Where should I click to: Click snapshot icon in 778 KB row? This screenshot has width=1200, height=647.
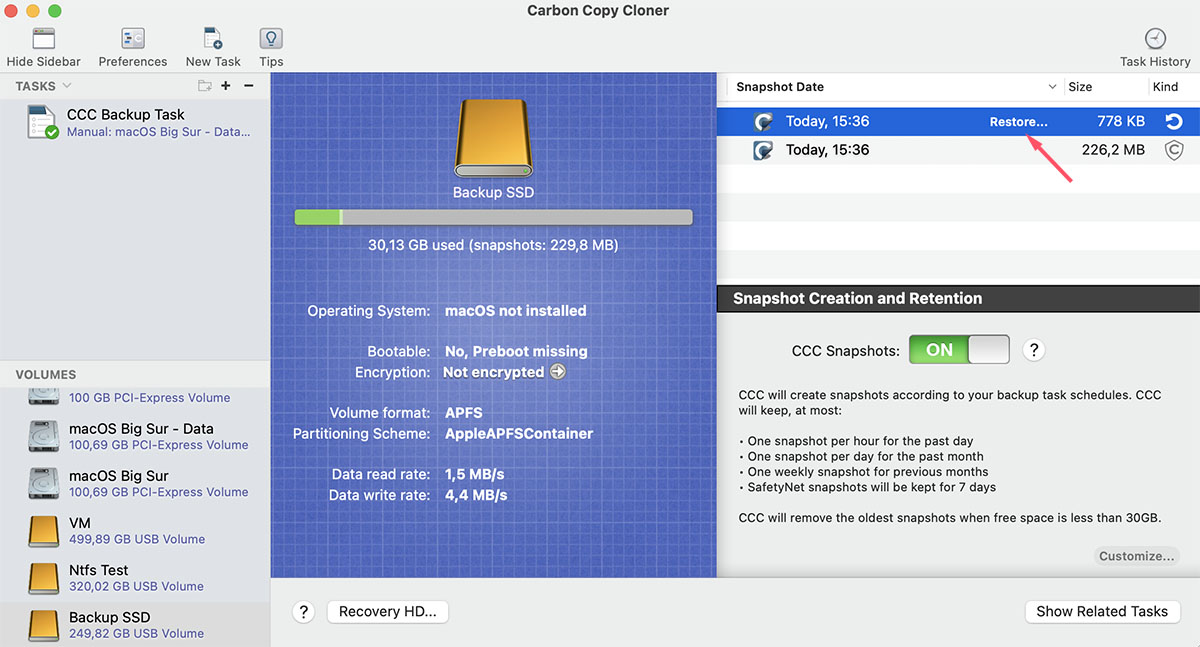pyautogui.click(x=764, y=122)
